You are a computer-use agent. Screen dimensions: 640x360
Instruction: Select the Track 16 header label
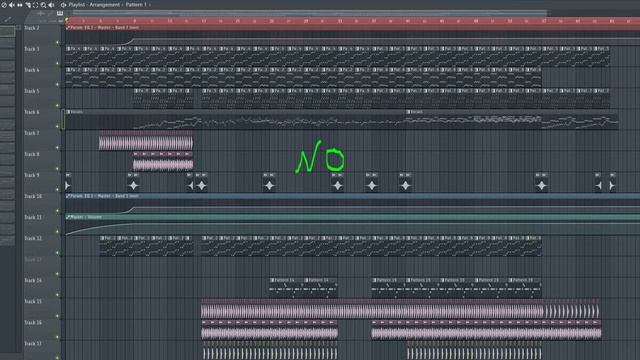(x=33, y=322)
